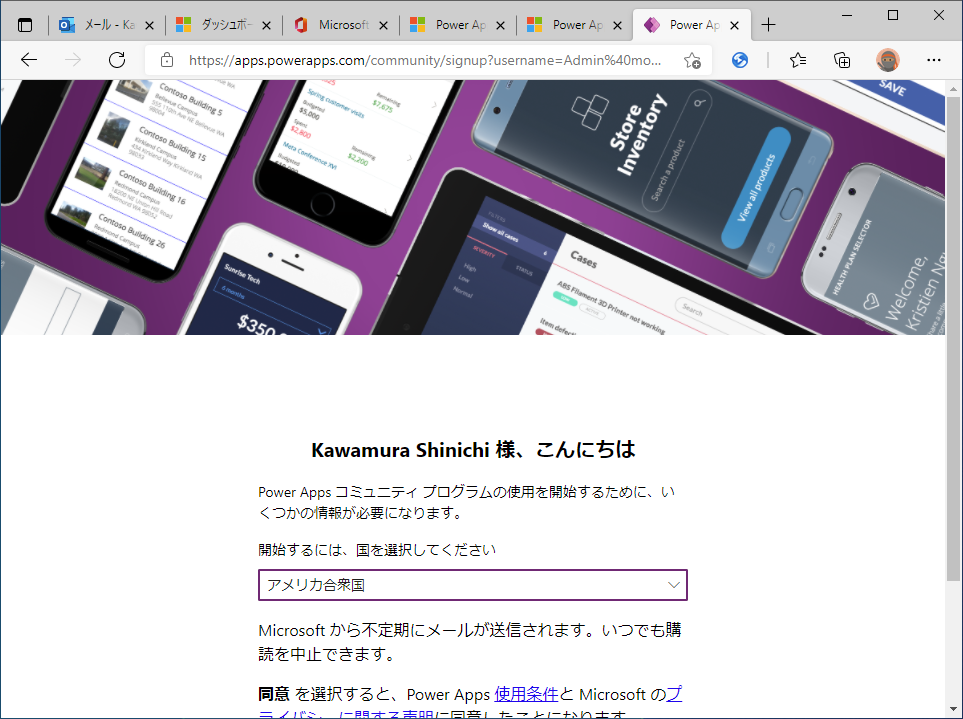The width and height of the screenshot is (963, 719).
Task: Maximize the browser window
Action: pyautogui.click(x=893, y=15)
